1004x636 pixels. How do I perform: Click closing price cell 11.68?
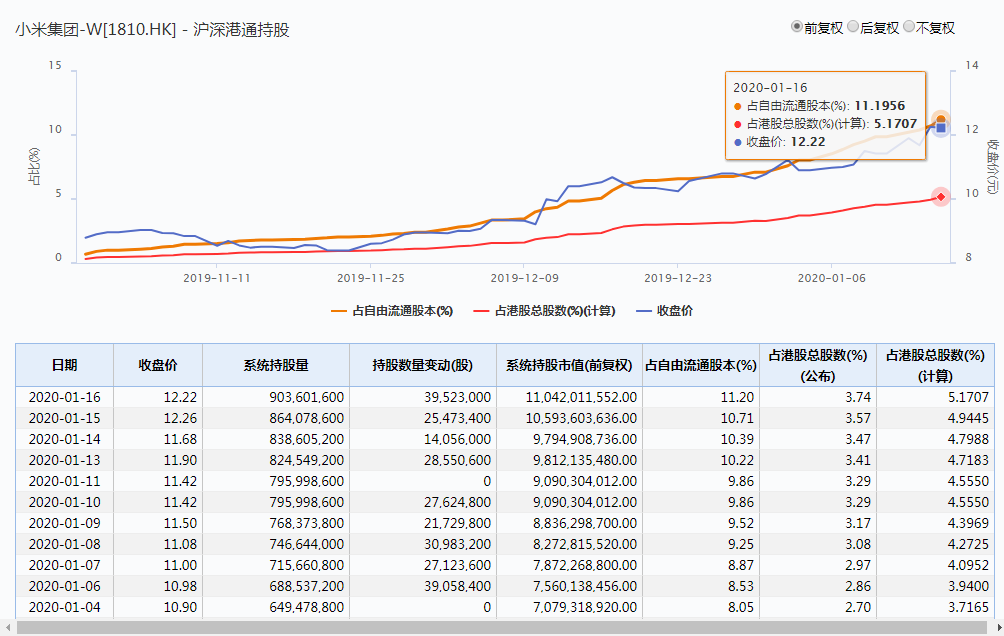tap(181, 439)
